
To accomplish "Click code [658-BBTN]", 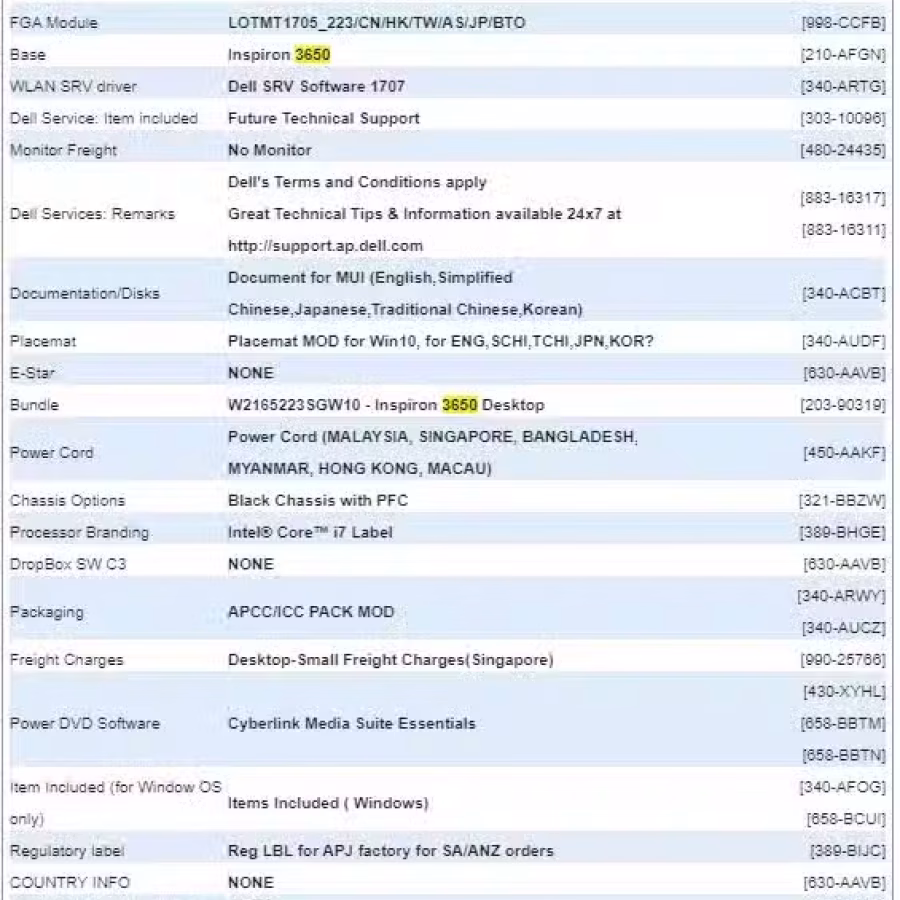I will tap(844, 755).
